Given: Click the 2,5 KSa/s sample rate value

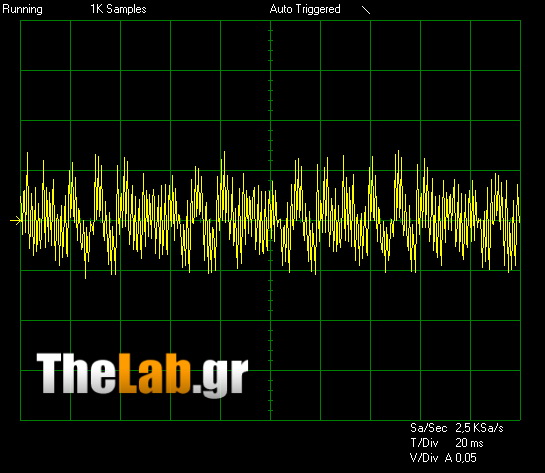Looking at the screenshot, I should point(479,428).
